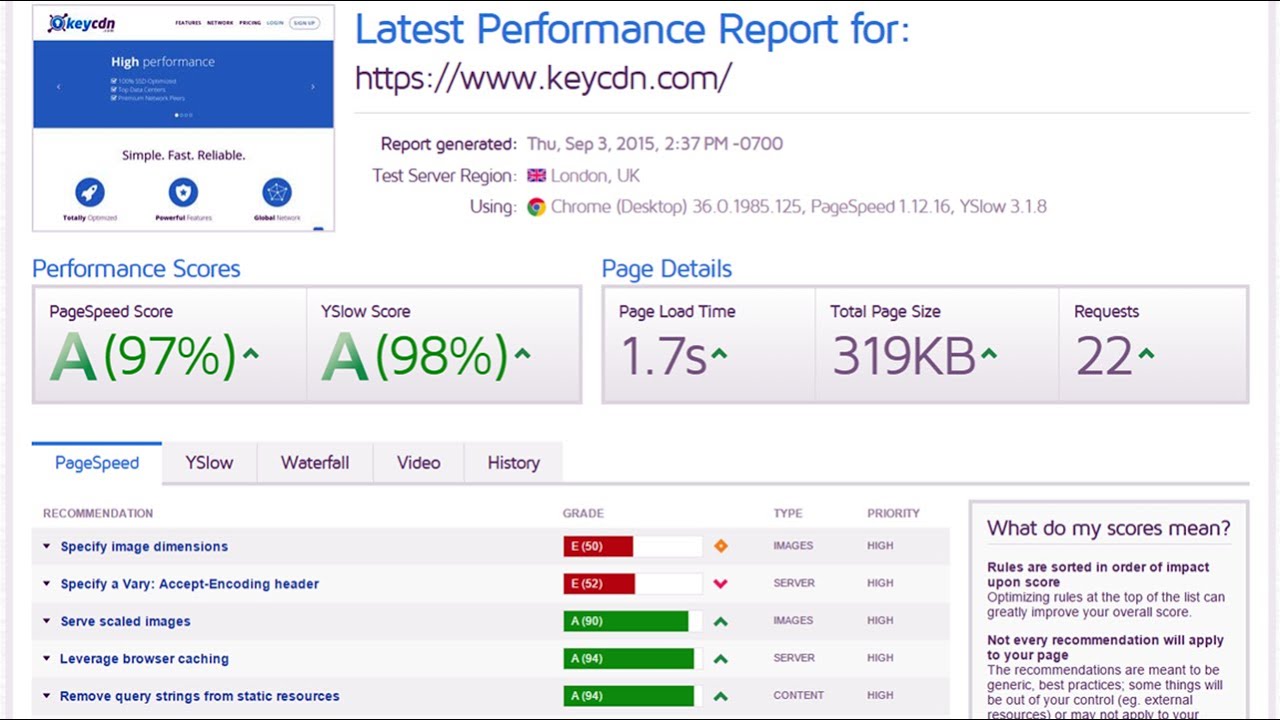The height and width of the screenshot is (720, 1280).
Task: Click the PRIORITY column header
Action: 893,513
